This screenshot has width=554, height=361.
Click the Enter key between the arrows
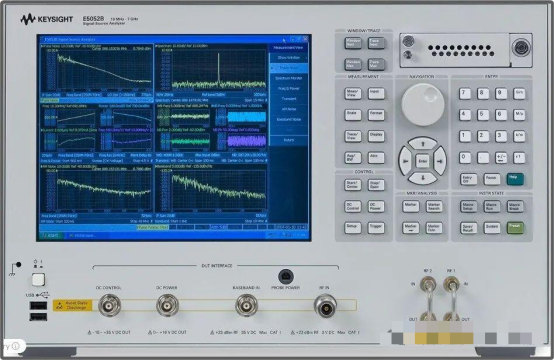423,161
